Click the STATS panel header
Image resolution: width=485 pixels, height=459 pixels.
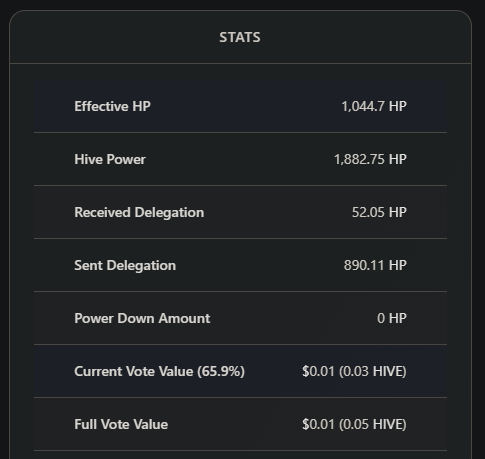(240, 37)
